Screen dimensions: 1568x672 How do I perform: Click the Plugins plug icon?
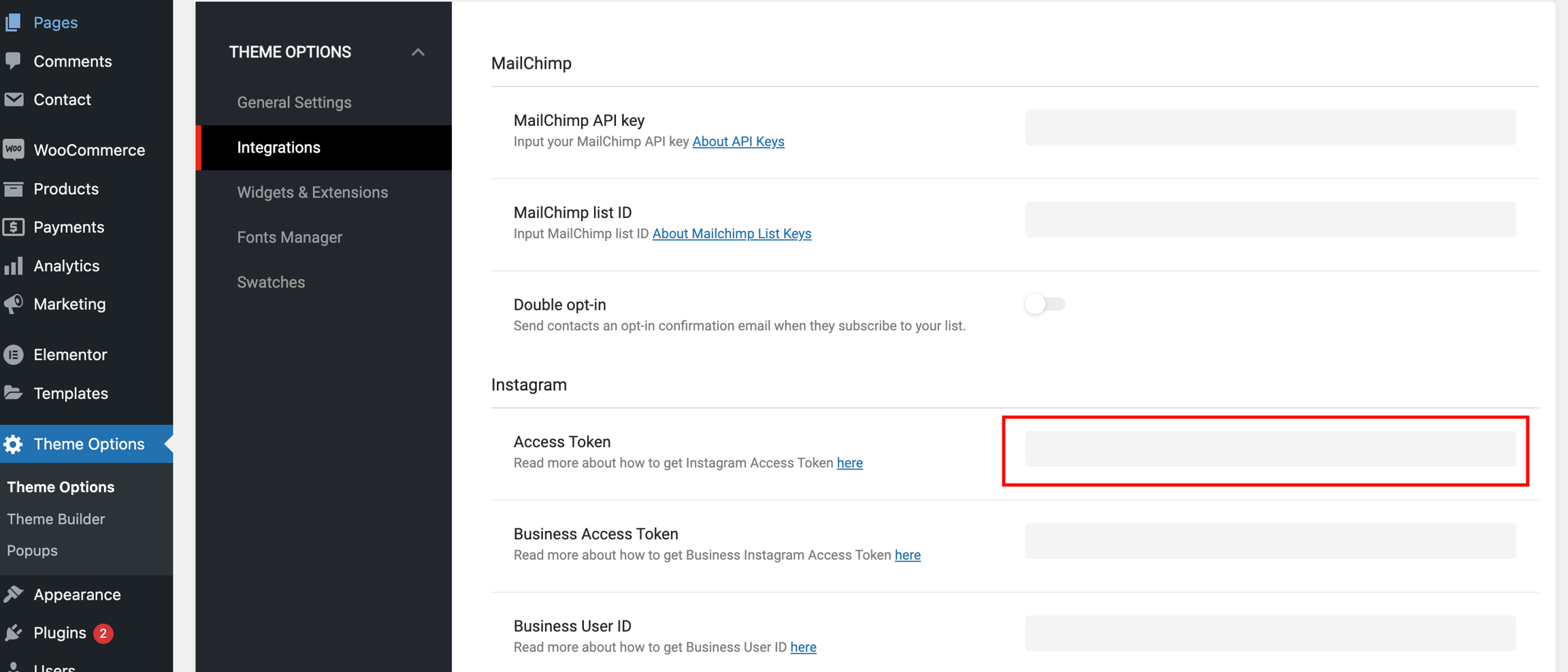point(14,633)
